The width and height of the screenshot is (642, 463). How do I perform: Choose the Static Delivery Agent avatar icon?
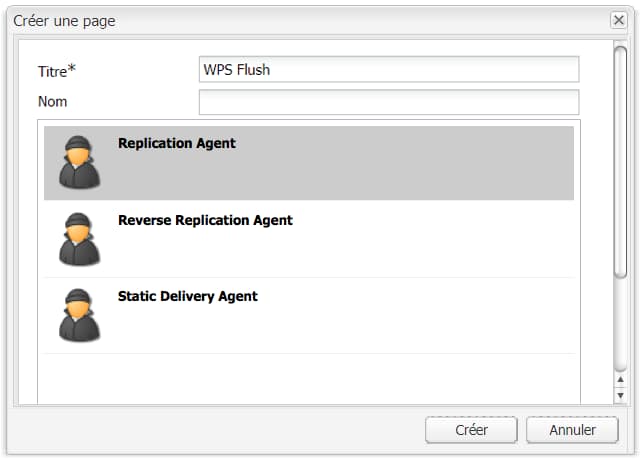(79, 315)
